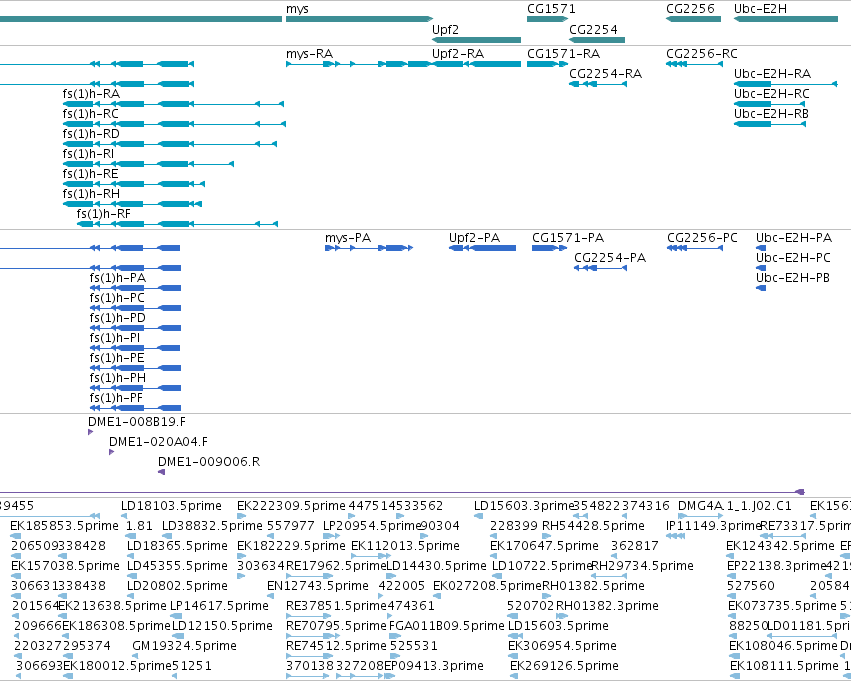The image size is (851, 681).
Task: Open the RH54428.5prime EST label
Action: pyautogui.click(x=593, y=526)
